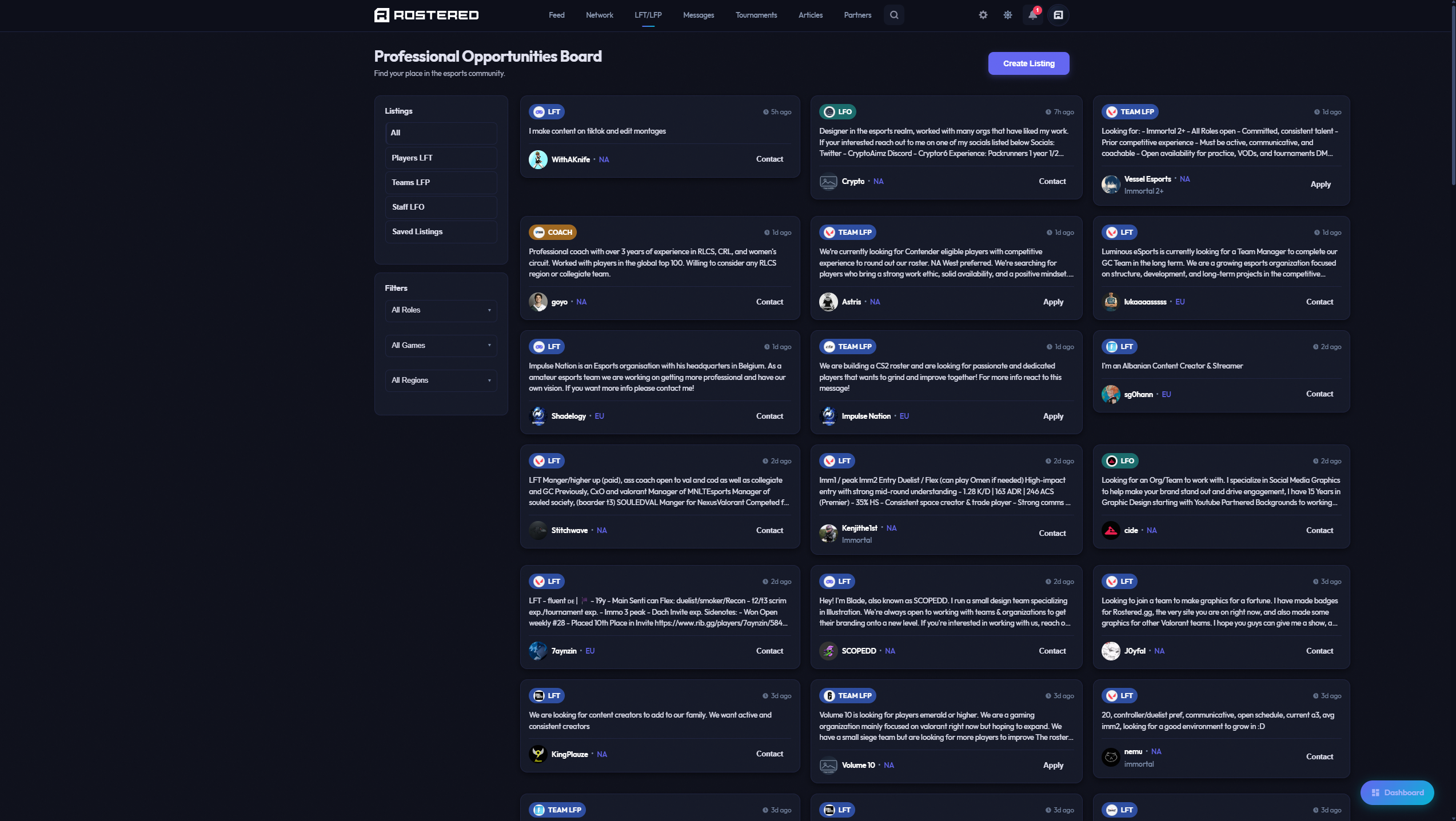
Task: Select the All listings filter
Action: tap(441, 133)
